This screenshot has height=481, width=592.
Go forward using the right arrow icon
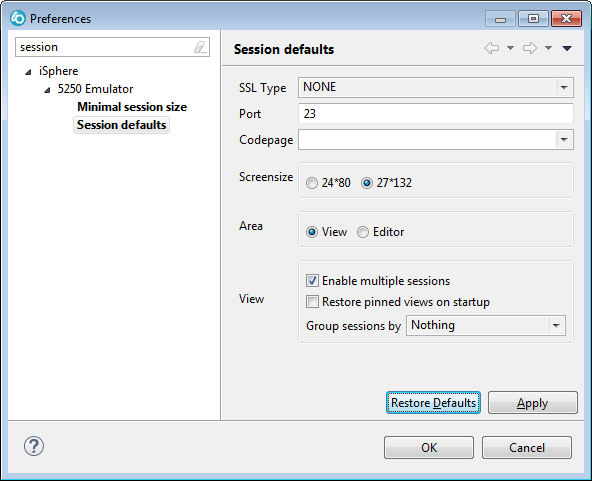(x=530, y=48)
